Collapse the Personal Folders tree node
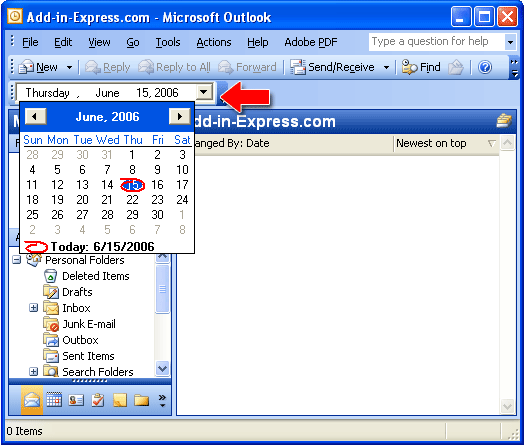This screenshot has width=524, height=445. [x=16, y=260]
